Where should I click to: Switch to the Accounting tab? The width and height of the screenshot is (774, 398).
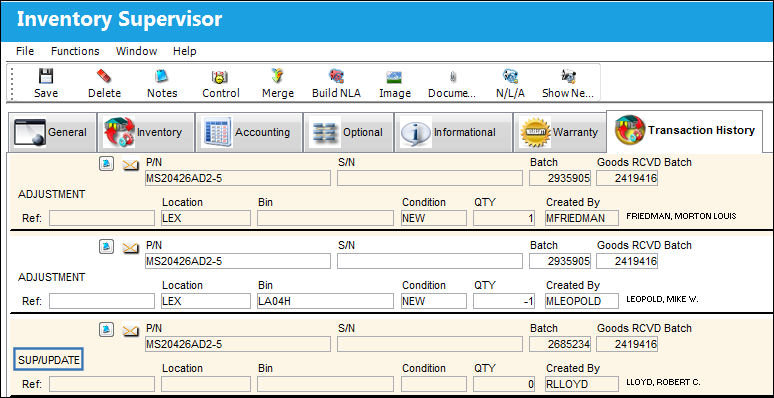(249, 132)
